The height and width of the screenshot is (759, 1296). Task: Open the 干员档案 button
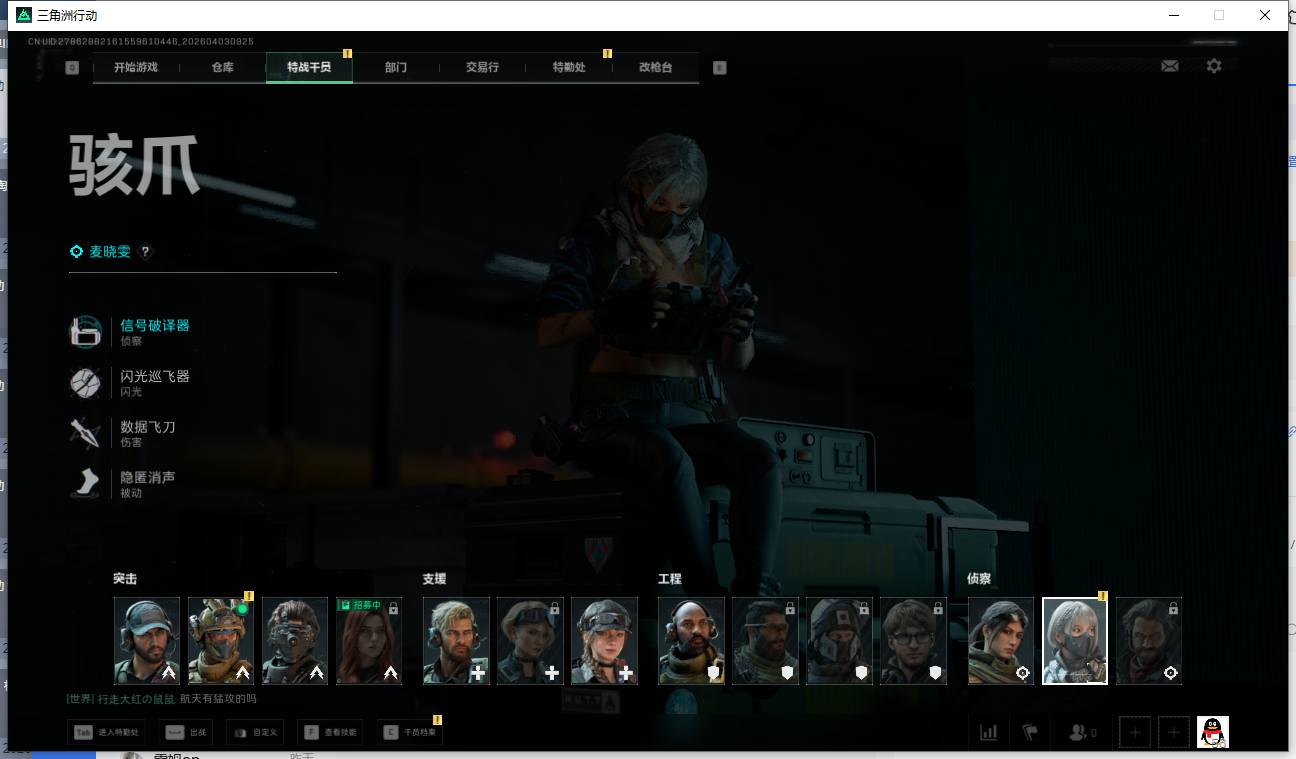pyautogui.click(x=410, y=733)
